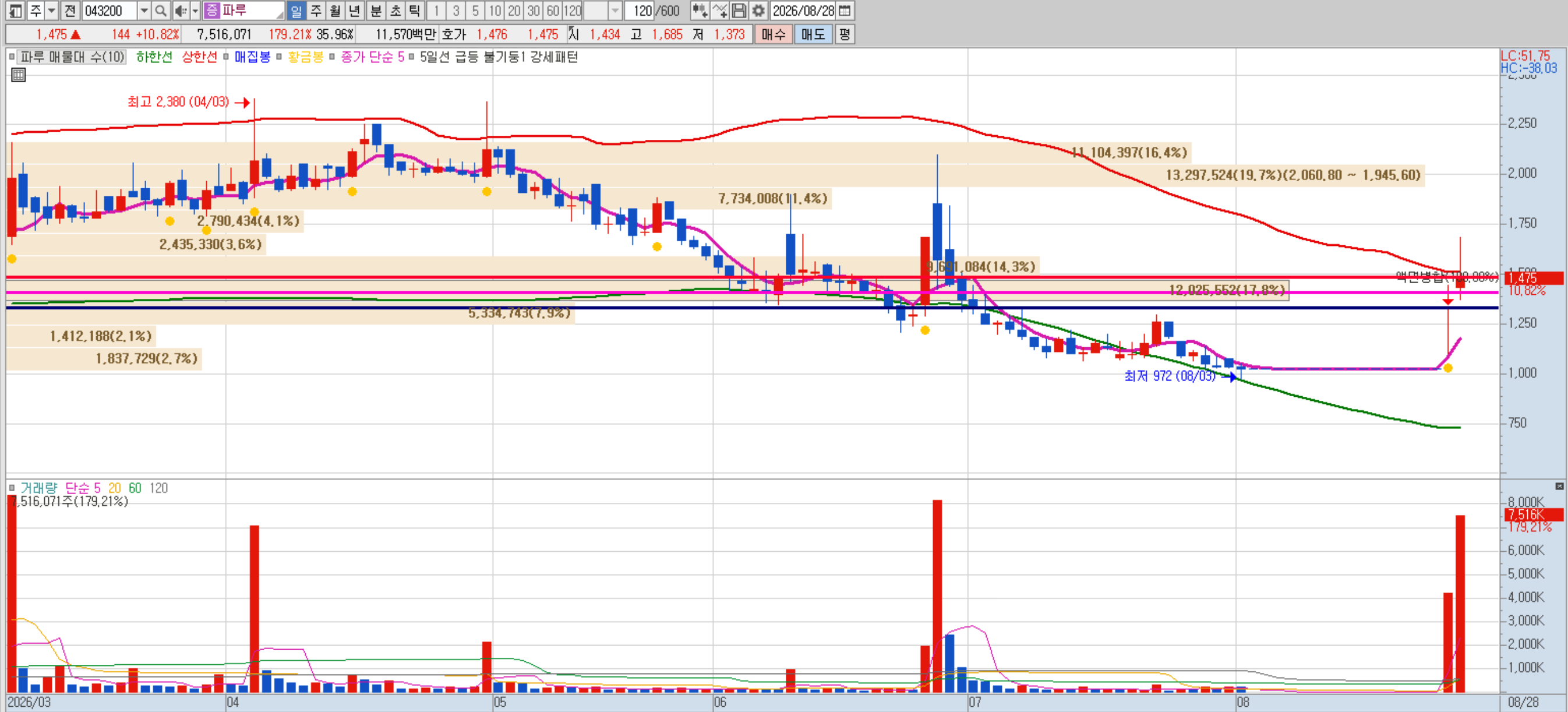Open the calendar date picker icon

[x=845, y=10]
